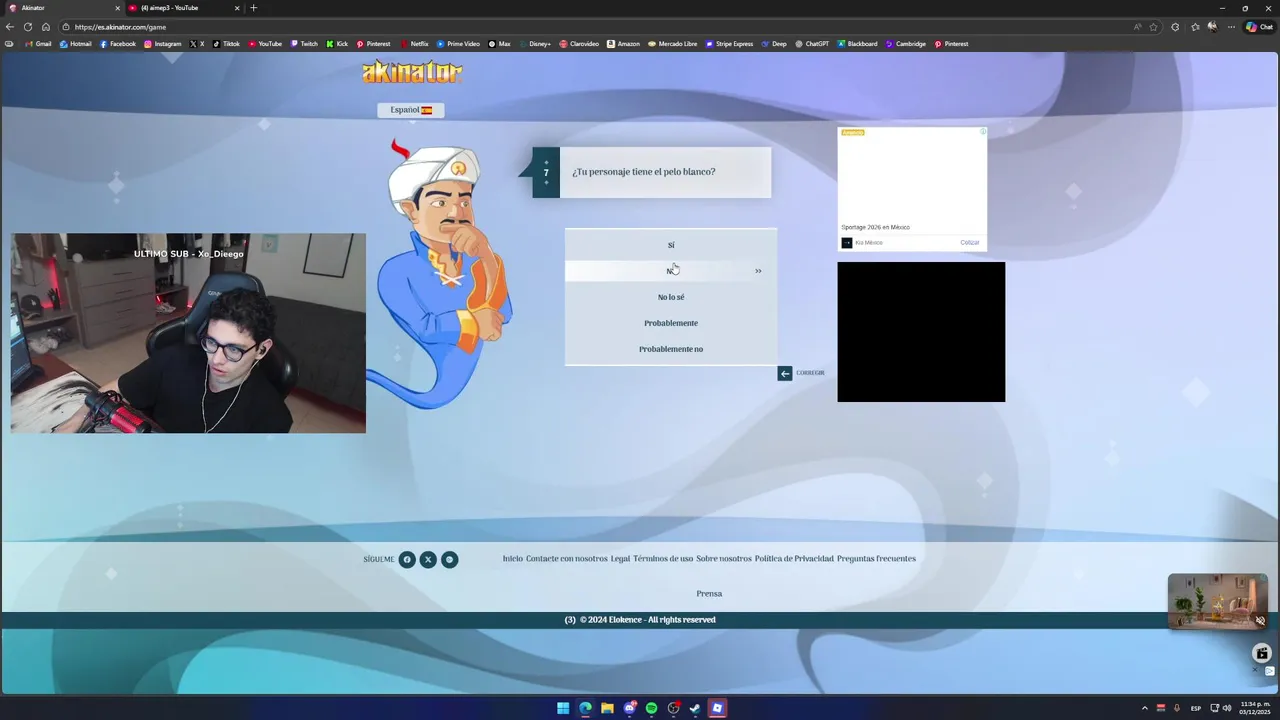The width and height of the screenshot is (1280, 720).
Task: Answer 'Sí' to the white hair question
Action: coord(671,245)
